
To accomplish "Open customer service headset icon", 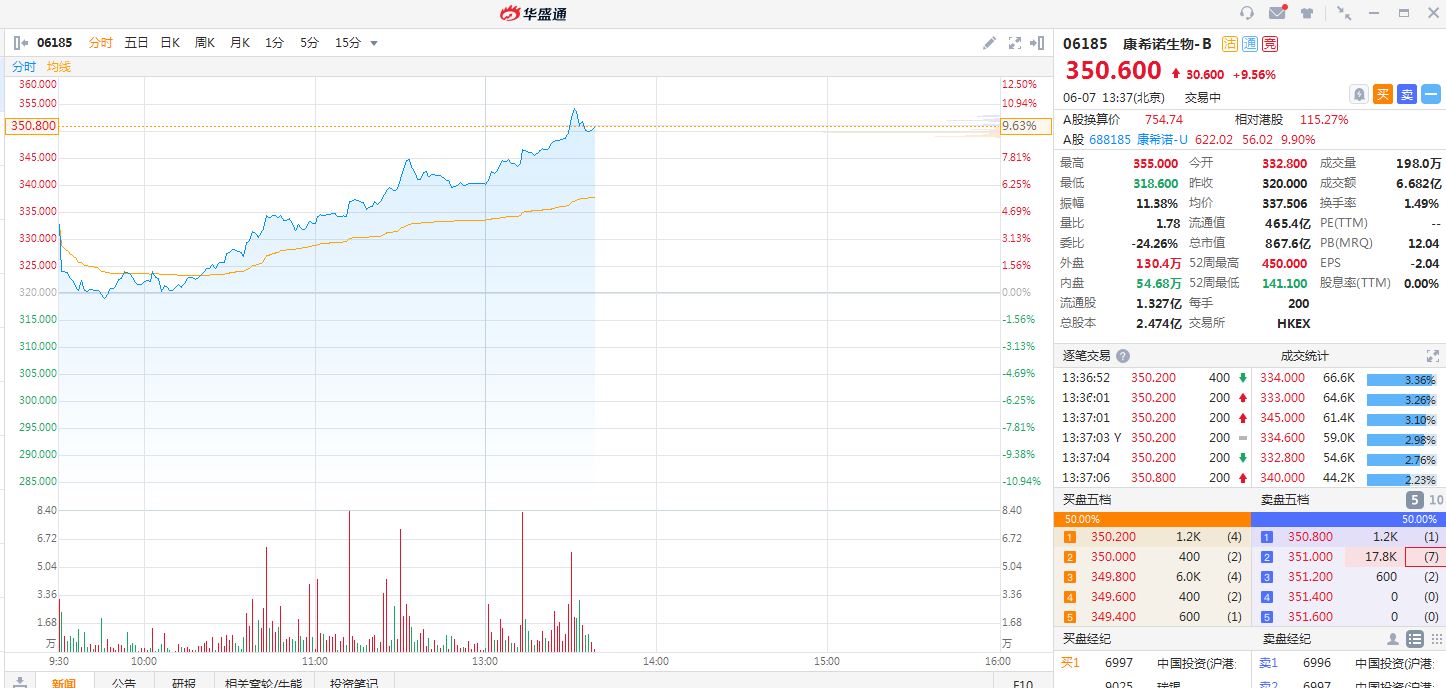I will (x=1246, y=13).
